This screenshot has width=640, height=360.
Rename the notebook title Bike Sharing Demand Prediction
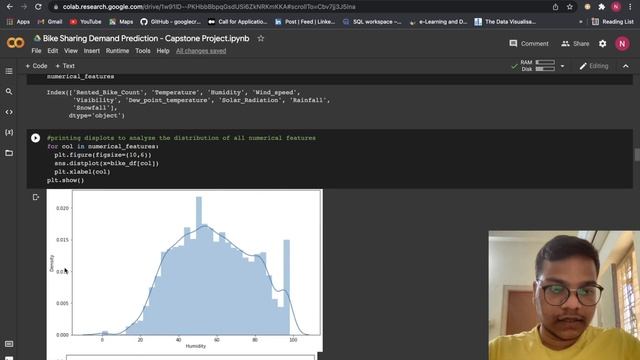(x=146, y=38)
